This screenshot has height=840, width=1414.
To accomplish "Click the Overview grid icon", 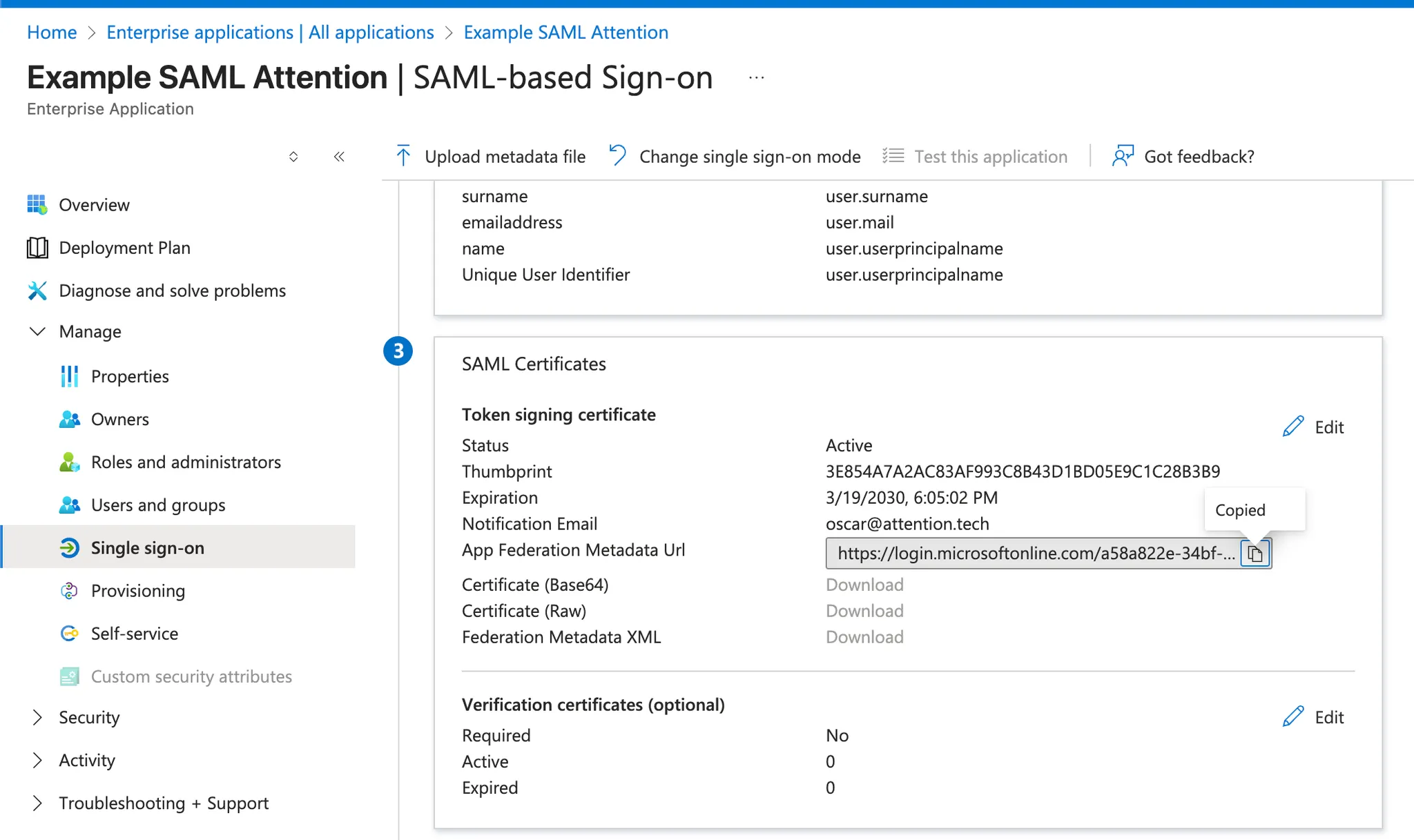I will click(x=37, y=205).
